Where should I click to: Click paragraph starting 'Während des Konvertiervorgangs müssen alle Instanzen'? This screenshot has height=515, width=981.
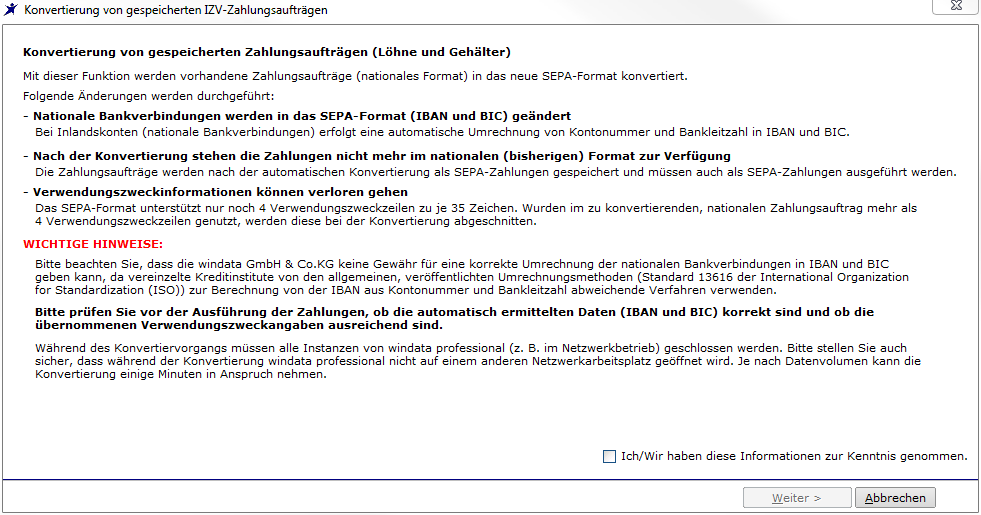coord(478,361)
